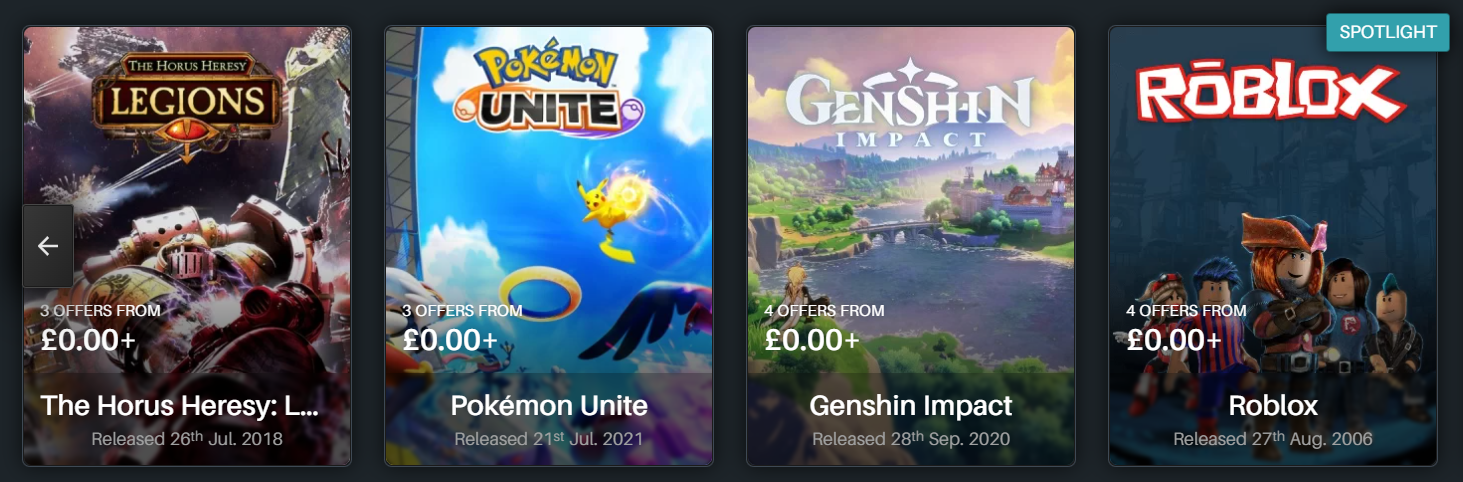Screen dimensions: 1463x482
Task: Click the Pokémon Unite logo
Action: tap(548, 87)
